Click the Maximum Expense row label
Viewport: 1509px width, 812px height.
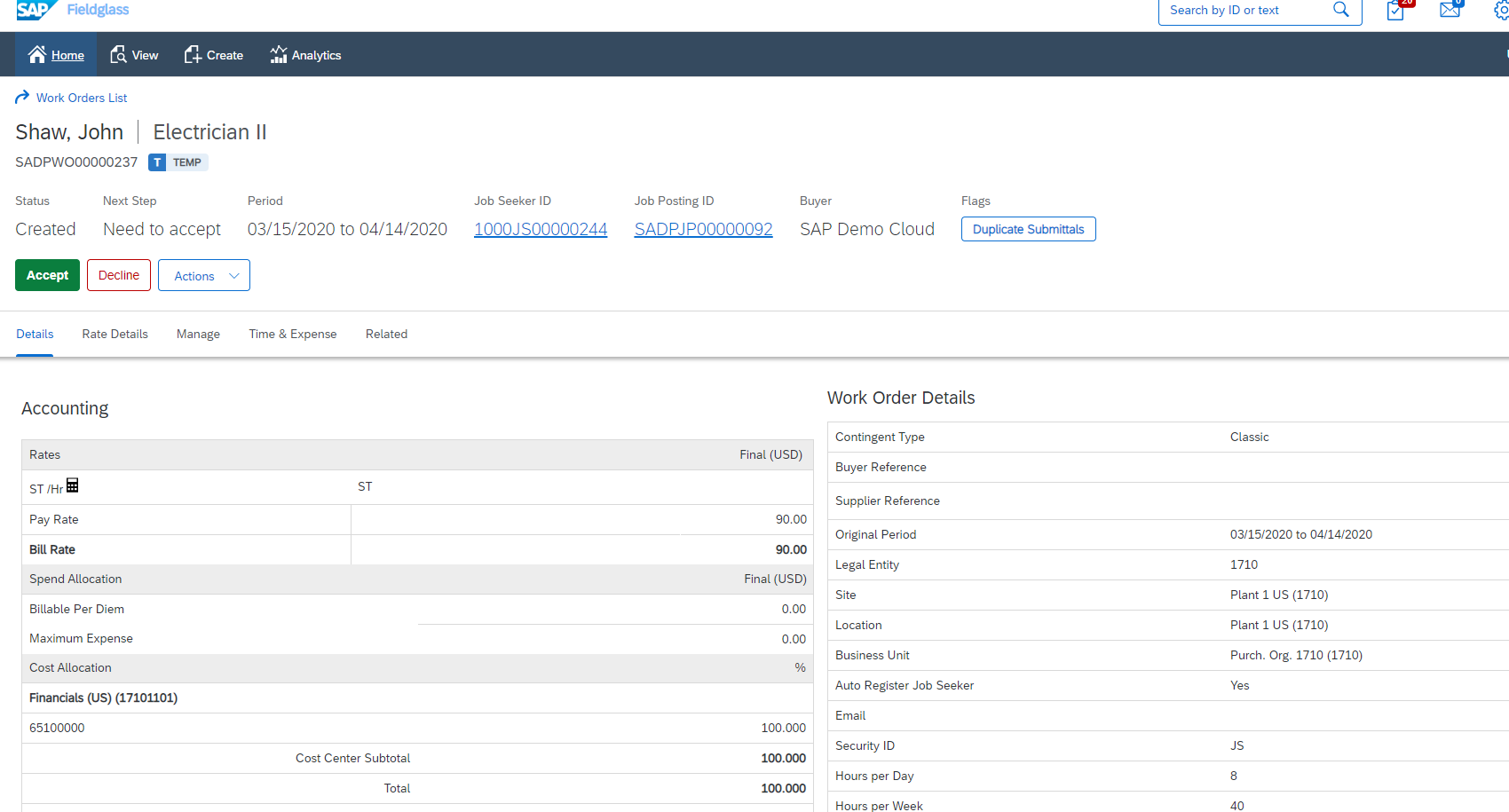81,638
